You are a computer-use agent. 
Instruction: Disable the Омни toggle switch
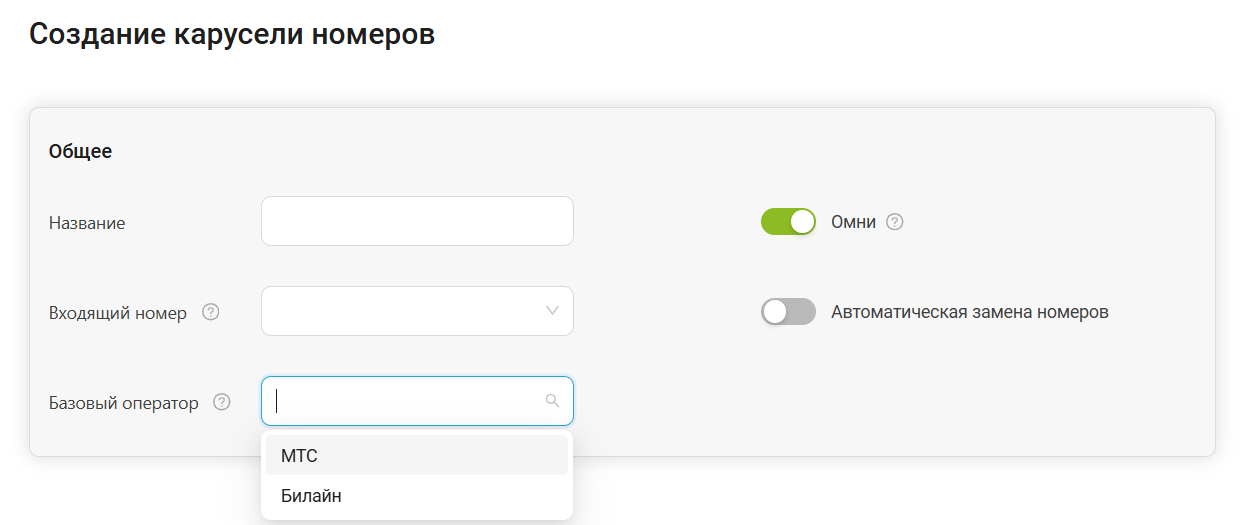[x=788, y=222]
